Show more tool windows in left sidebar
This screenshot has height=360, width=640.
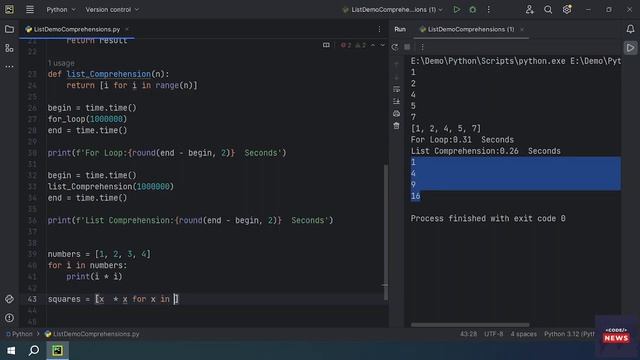tap(9, 66)
